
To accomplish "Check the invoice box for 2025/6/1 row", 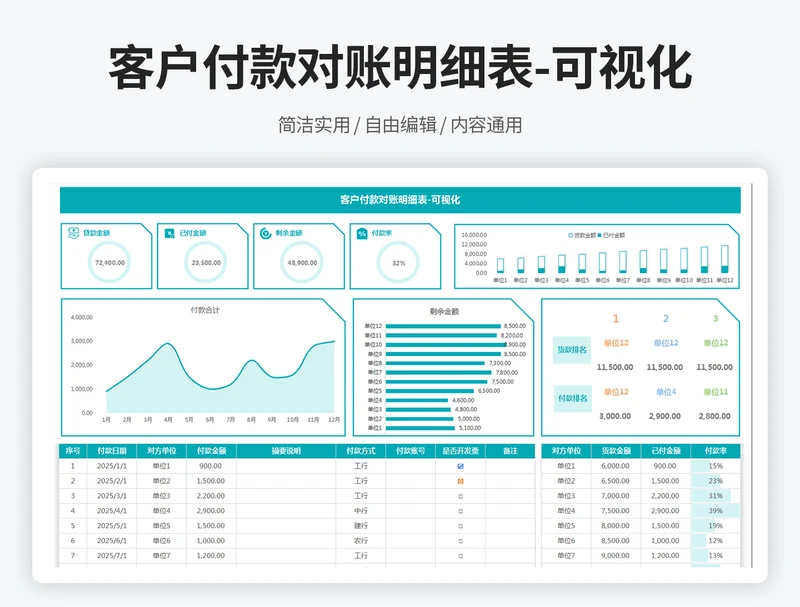I will pos(460,541).
